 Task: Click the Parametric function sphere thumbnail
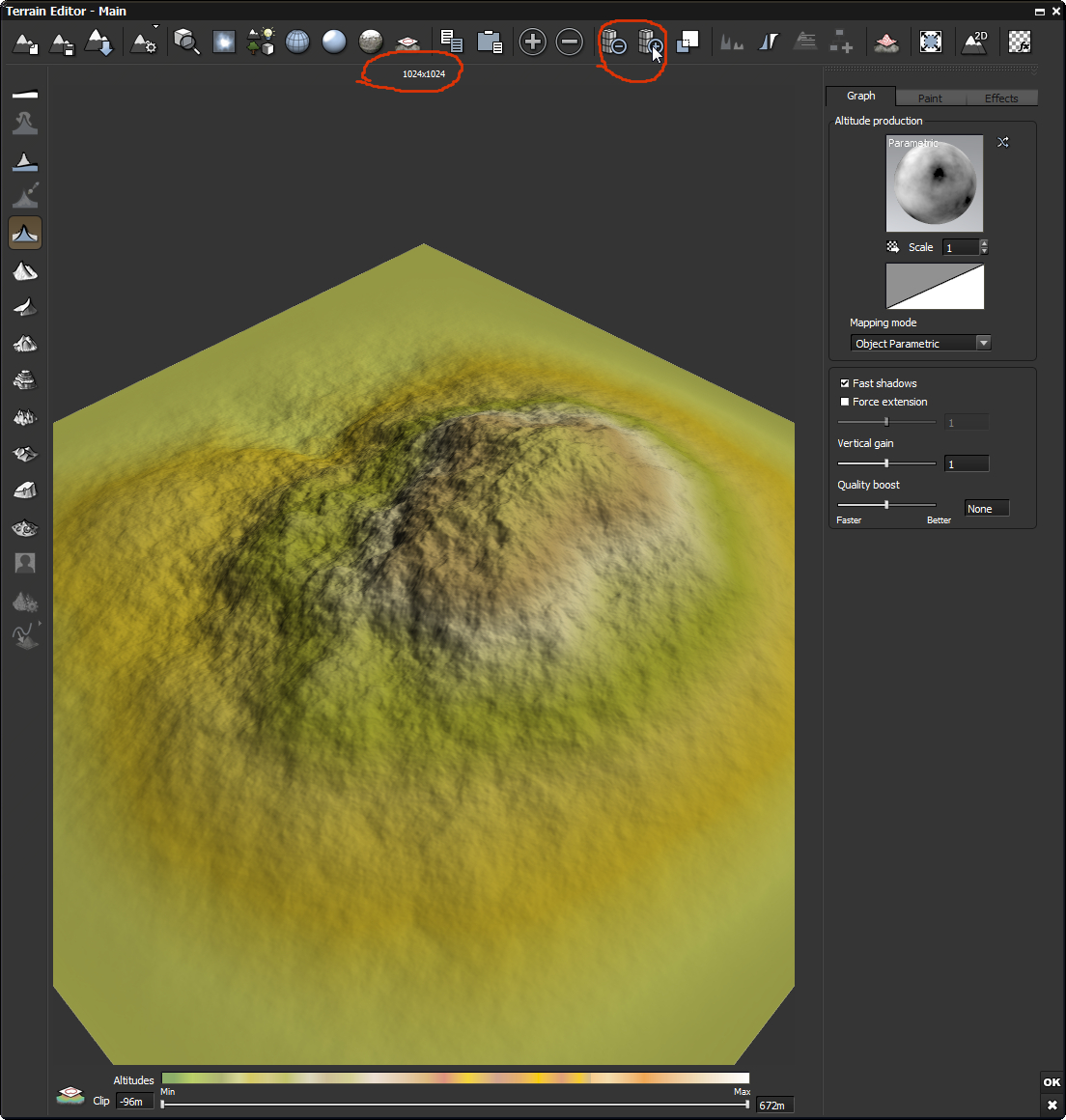coord(935,182)
